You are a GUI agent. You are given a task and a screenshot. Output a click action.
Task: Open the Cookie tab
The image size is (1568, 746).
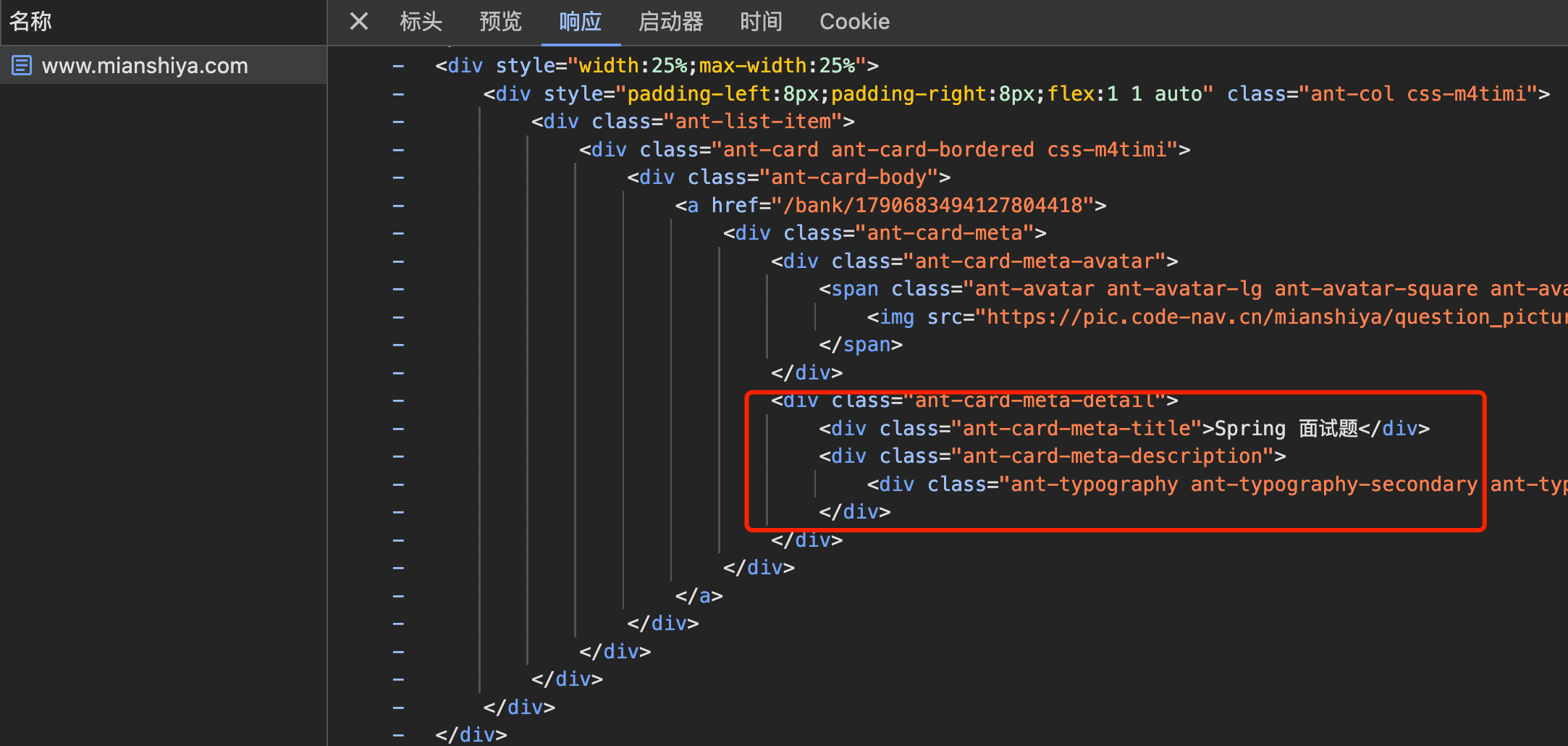click(854, 22)
